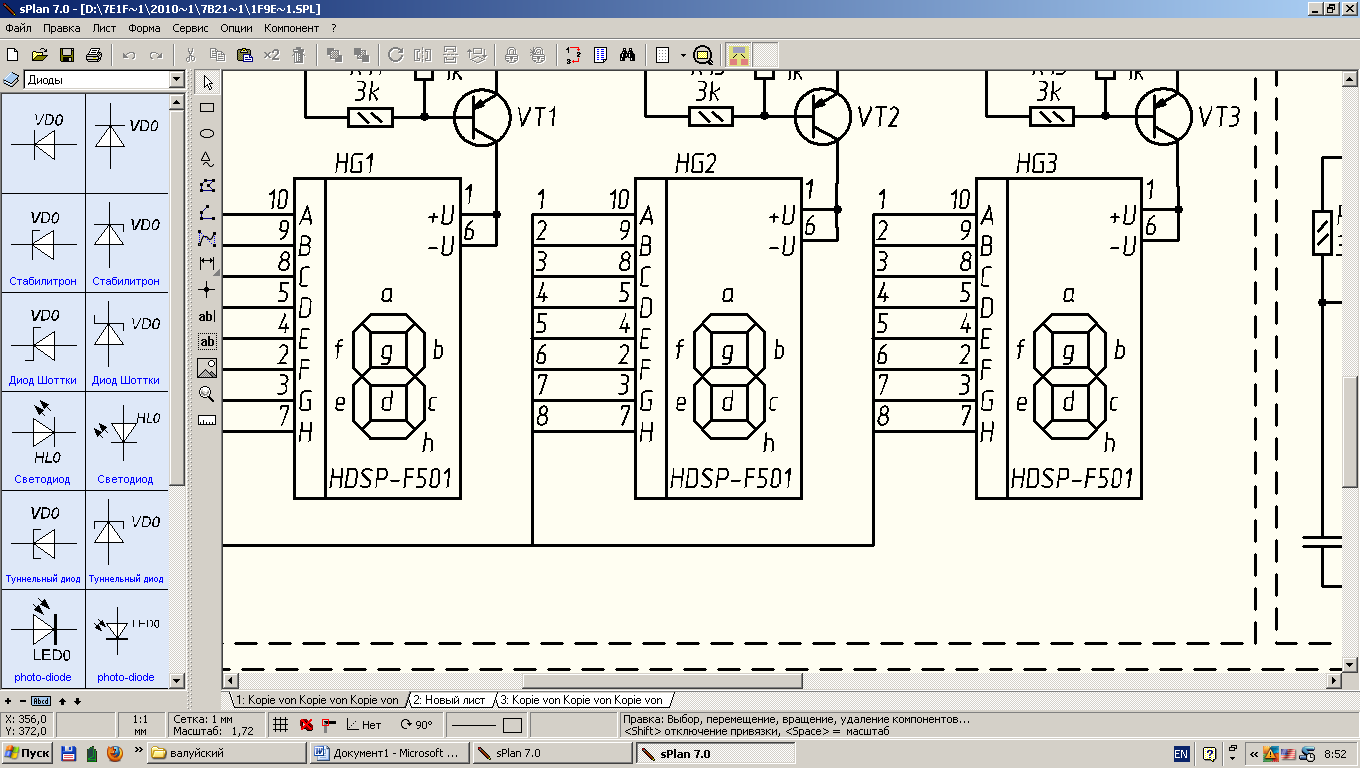This screenshot has width=1360, height=768.
Task: Select the Диод Шоттки left component
Action: 43,340
